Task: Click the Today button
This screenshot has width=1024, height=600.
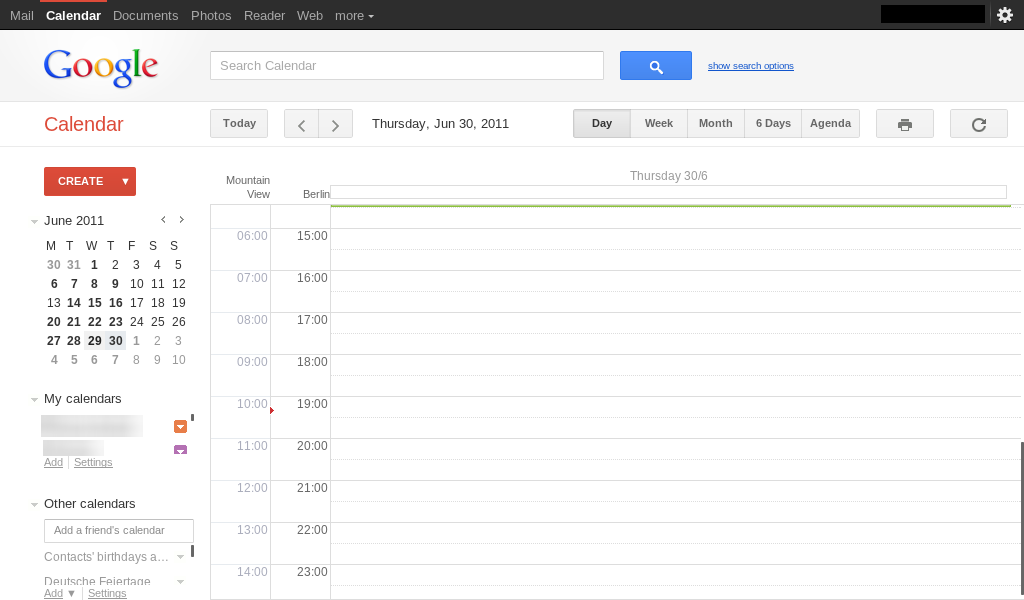Action: (239, 124)
